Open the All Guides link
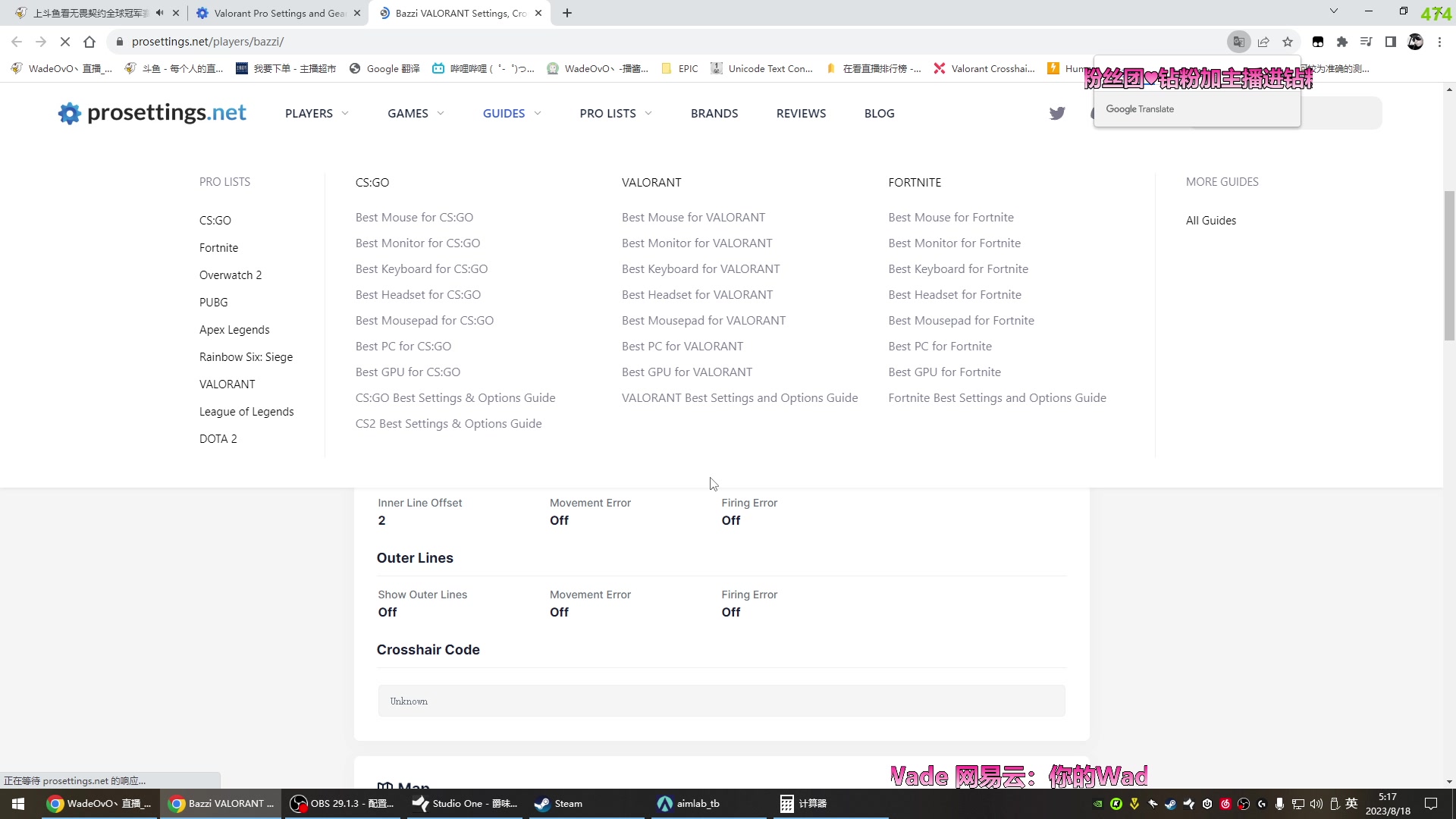 click(x=1211, y=221)
